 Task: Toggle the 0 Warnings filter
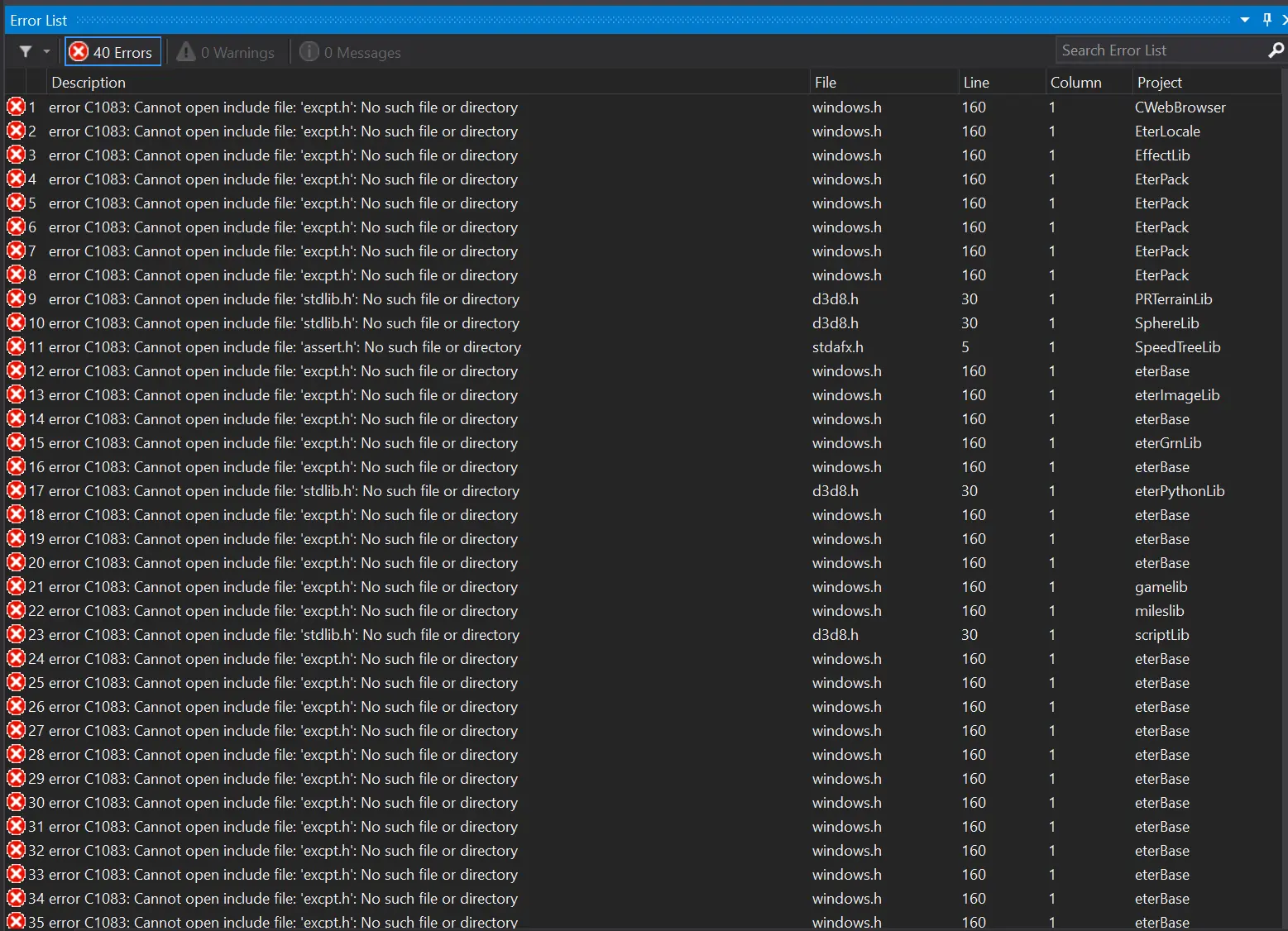226,52
